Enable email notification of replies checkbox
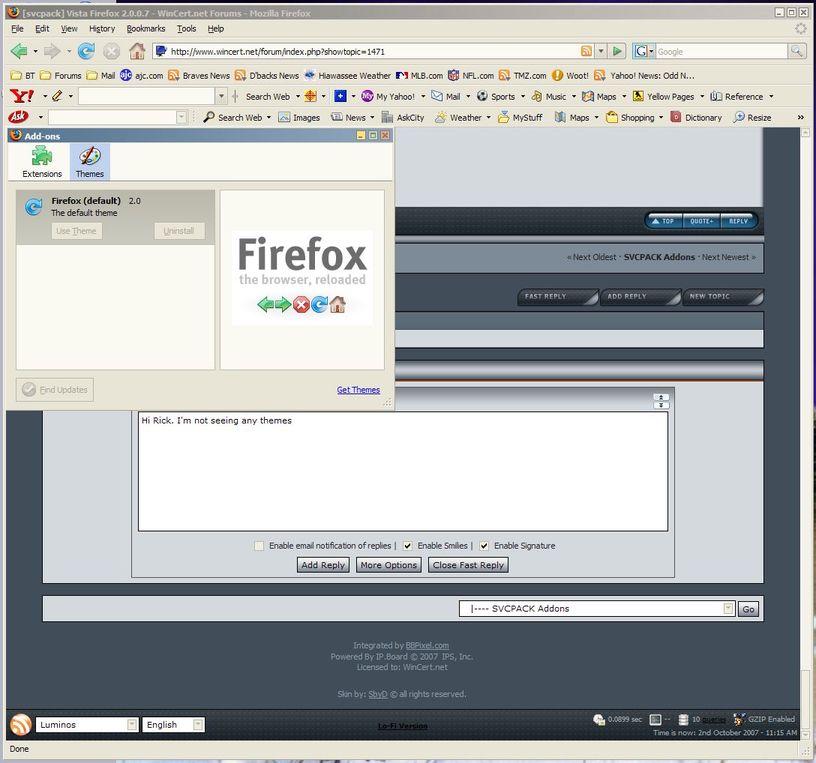Viewport: 816px width, 763px height. 259,546
